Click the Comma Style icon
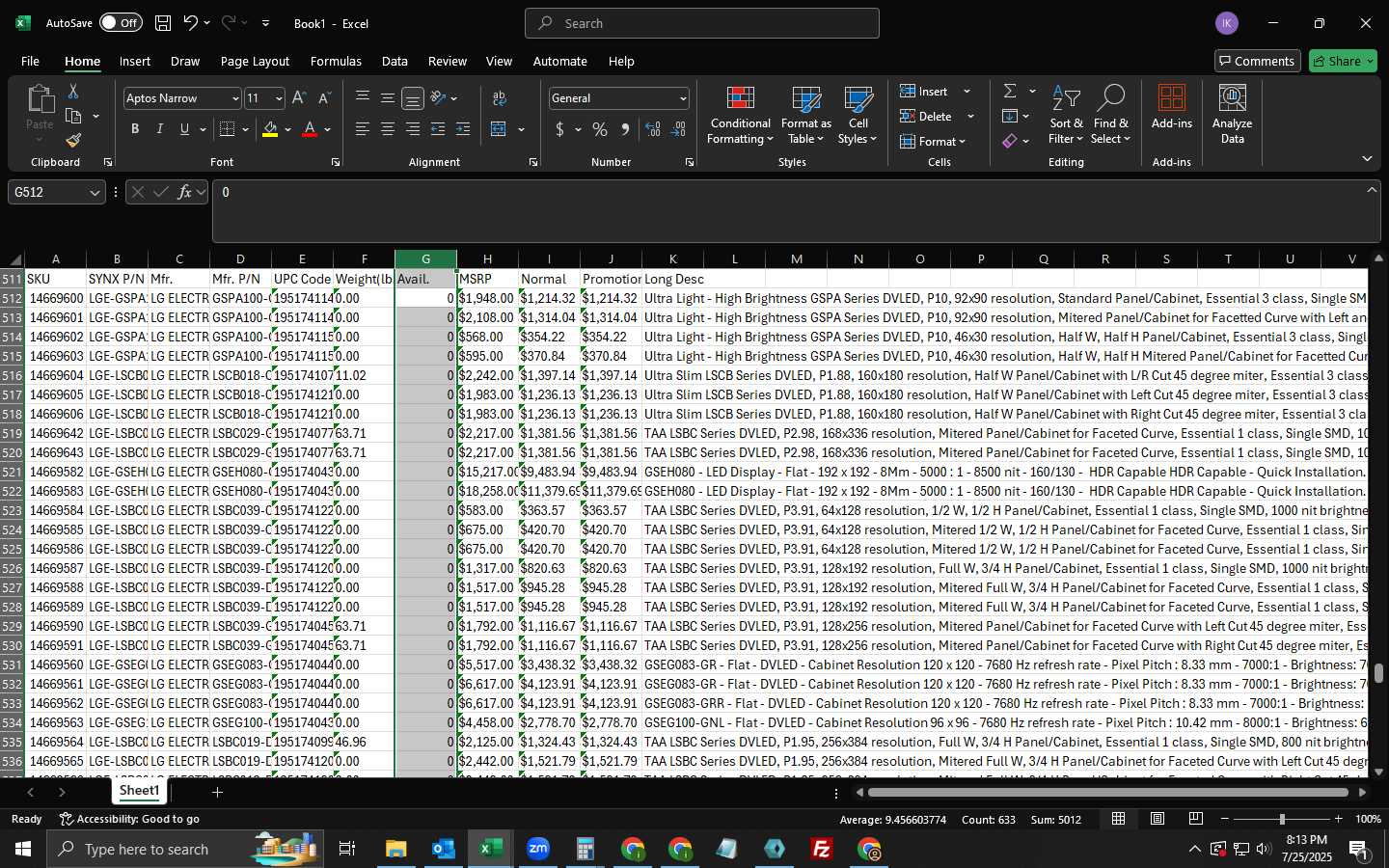 pos(625,129)
